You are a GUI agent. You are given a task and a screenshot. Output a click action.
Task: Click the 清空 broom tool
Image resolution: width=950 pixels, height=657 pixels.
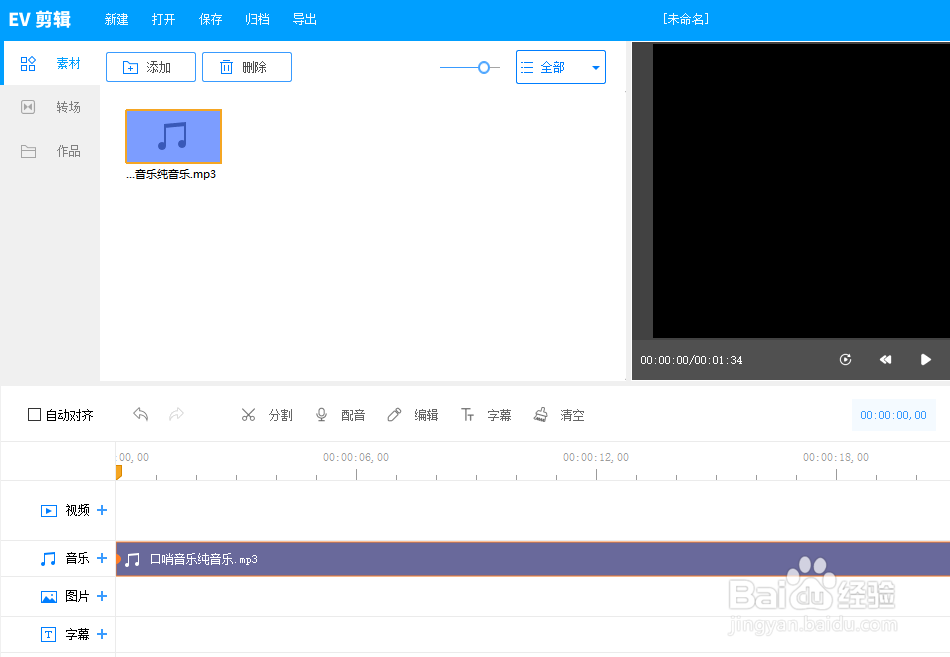(x=559, y=415)
